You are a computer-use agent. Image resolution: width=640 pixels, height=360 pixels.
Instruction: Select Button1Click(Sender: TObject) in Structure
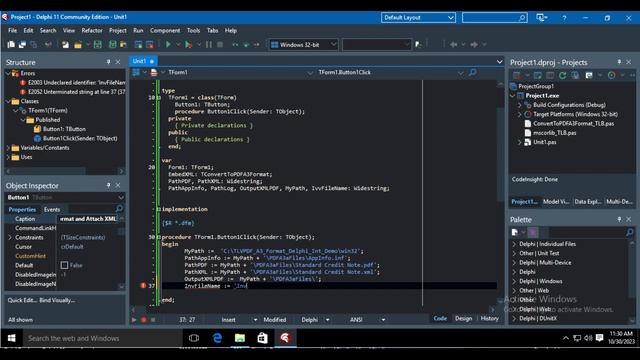[x=80, y=138]
